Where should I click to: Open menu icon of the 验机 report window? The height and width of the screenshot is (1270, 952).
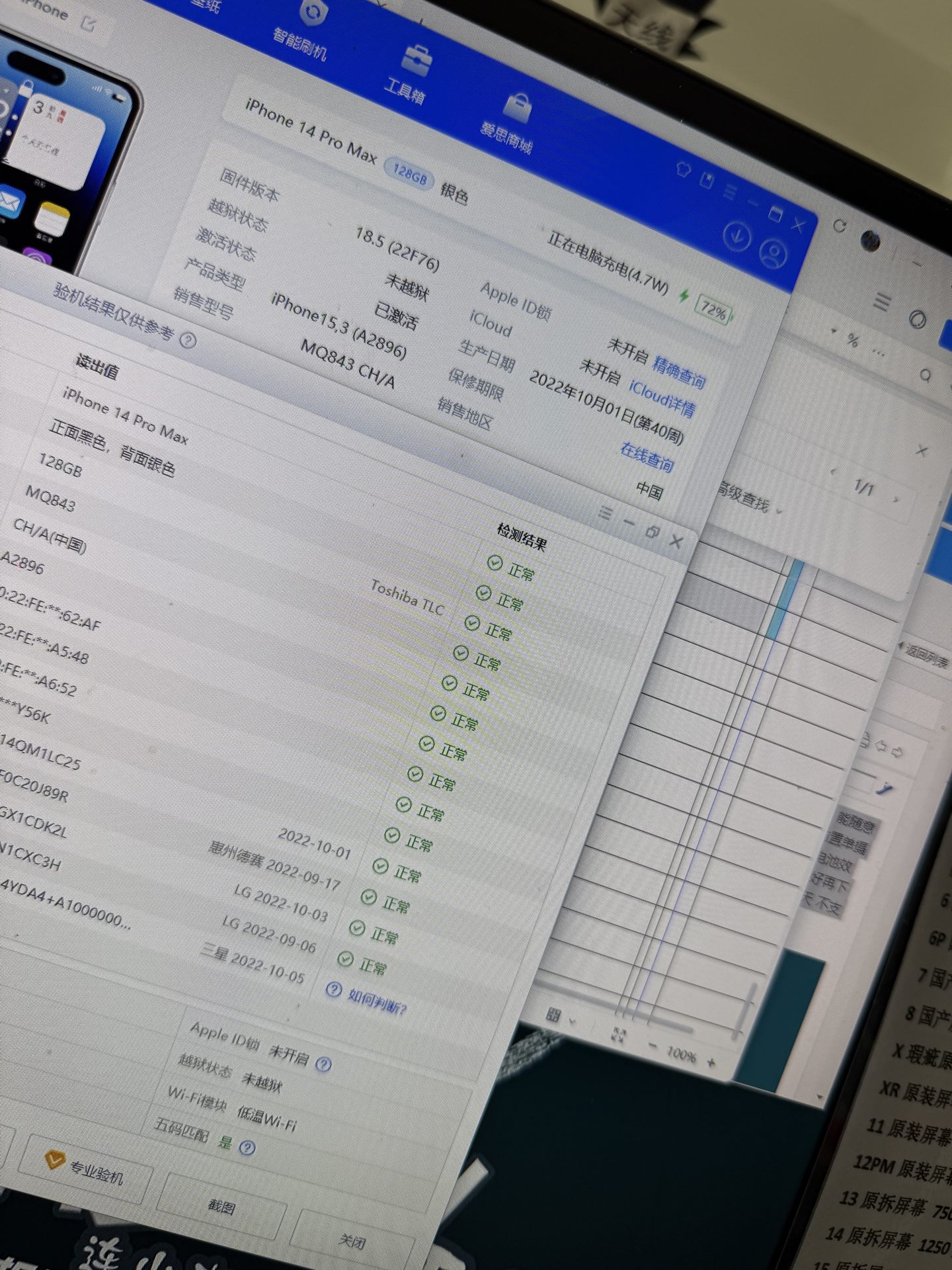[605, 513]
